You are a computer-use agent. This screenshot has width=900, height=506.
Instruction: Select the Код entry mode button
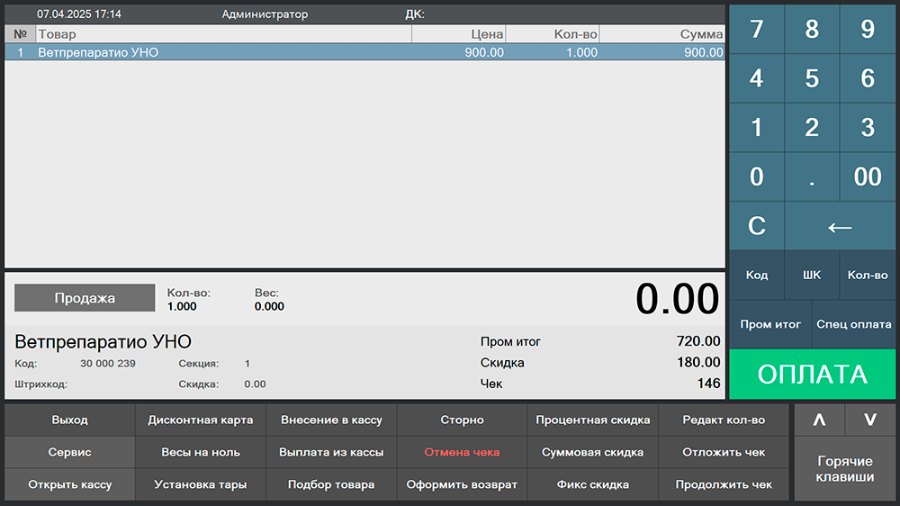[x=757, y=275]
